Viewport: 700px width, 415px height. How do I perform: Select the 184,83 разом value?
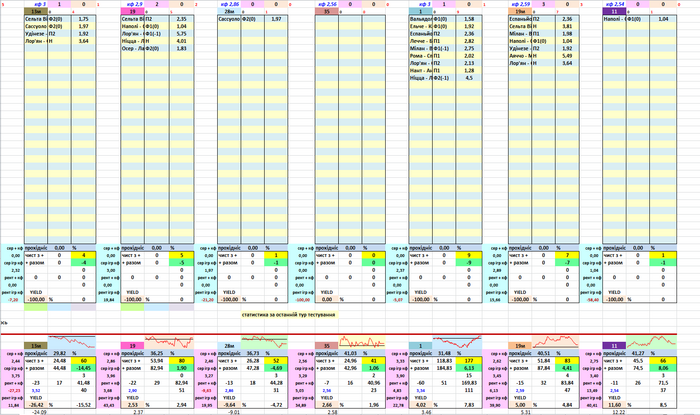[444, 368]
